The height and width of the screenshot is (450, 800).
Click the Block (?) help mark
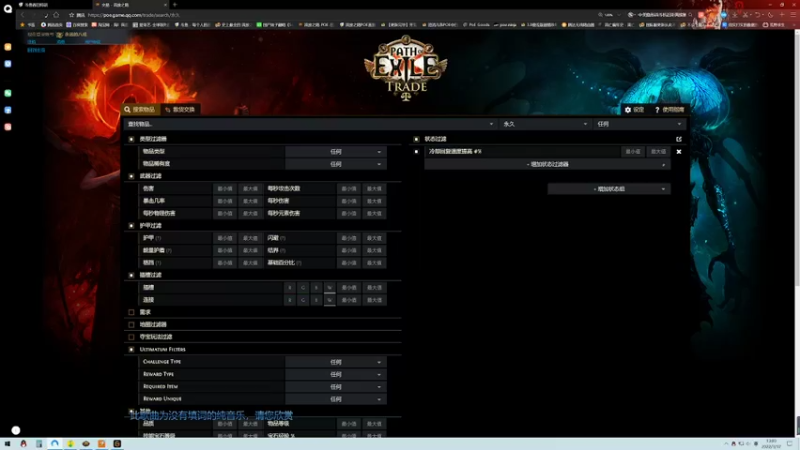(158, 263)
